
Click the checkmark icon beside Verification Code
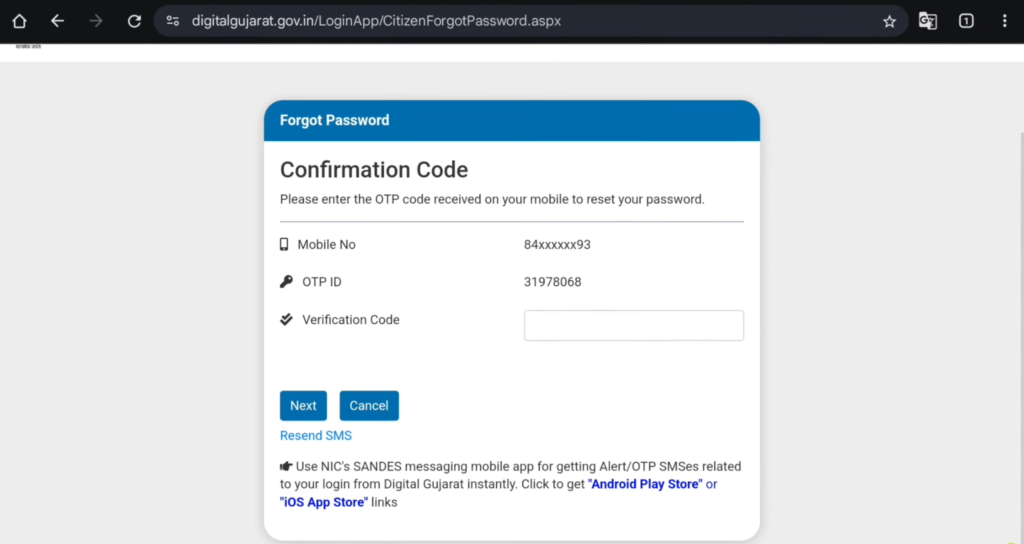286,320
